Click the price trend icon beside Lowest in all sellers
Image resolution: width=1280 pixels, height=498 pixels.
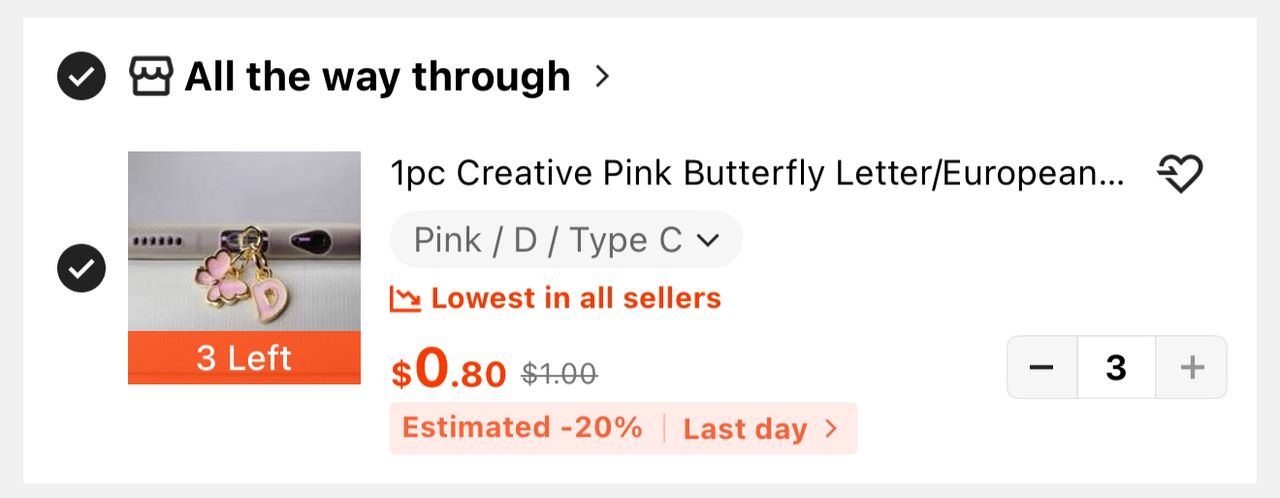coord(405,298)
